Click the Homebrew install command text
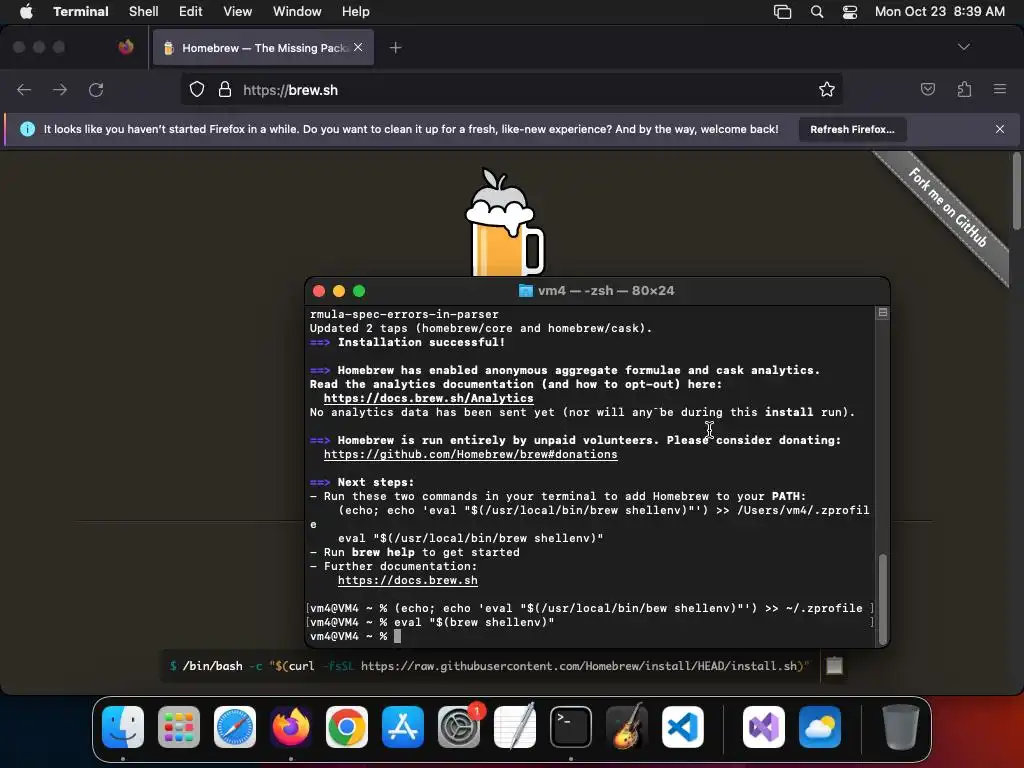This screenshot has height=768, width=1024. (x=489, y=666)
